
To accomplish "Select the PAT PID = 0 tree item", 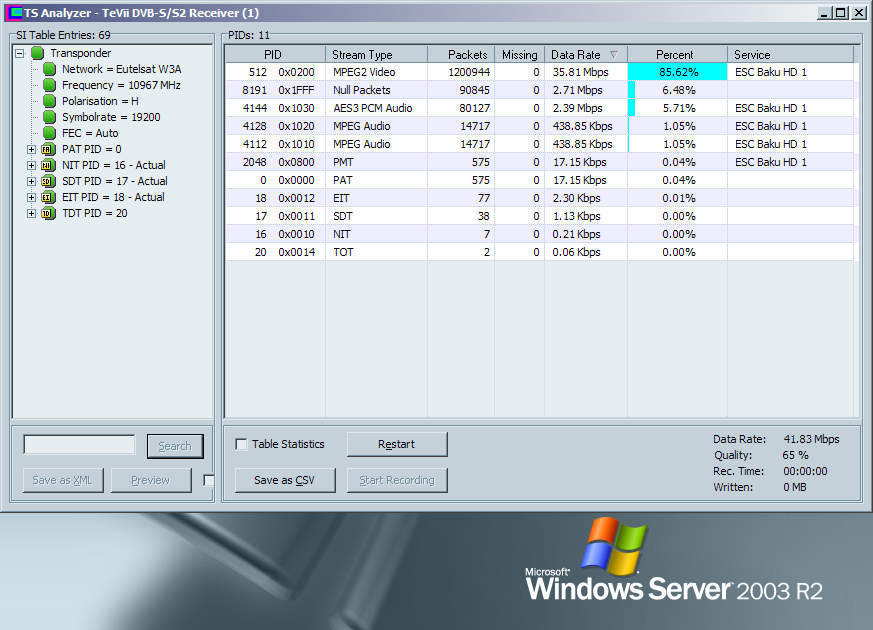I will click(x=91, y=149).
